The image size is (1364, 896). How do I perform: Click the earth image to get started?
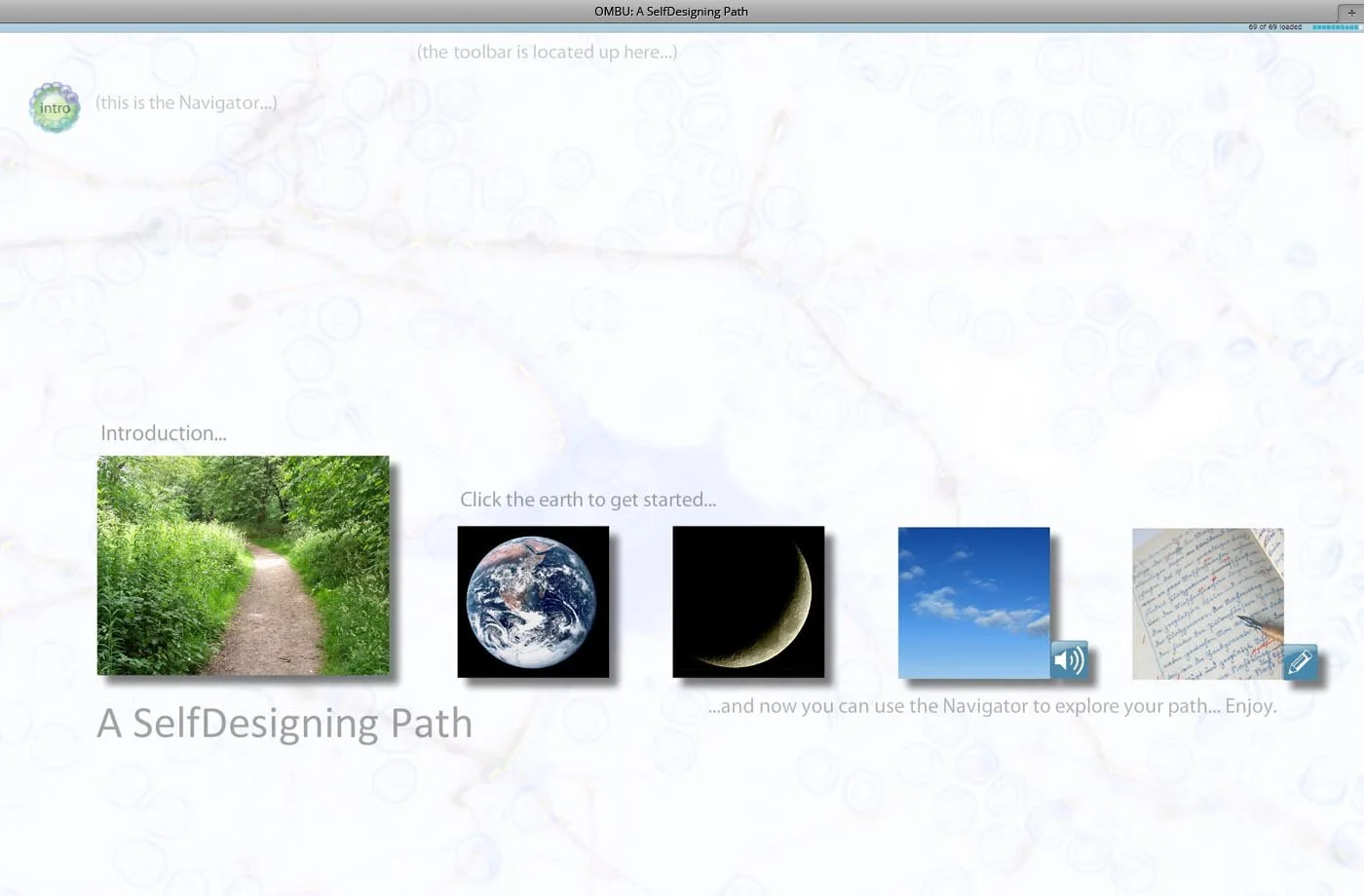[533, 602]
